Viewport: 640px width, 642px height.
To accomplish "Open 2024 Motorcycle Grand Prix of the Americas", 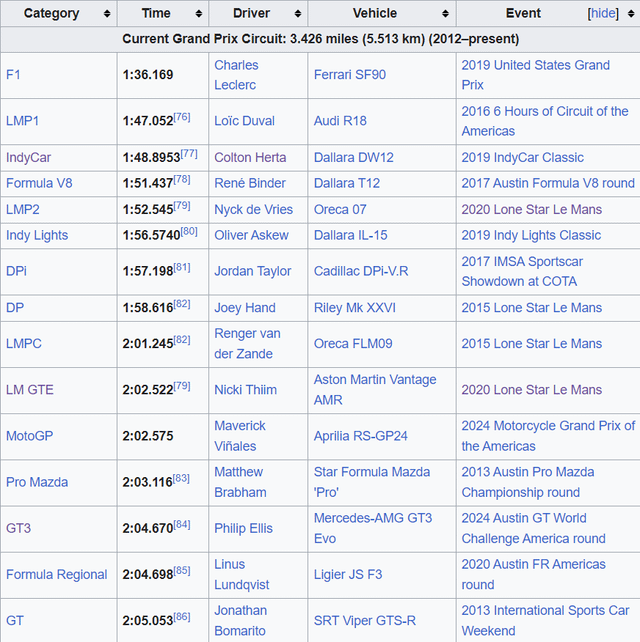I will click(548, 436).
